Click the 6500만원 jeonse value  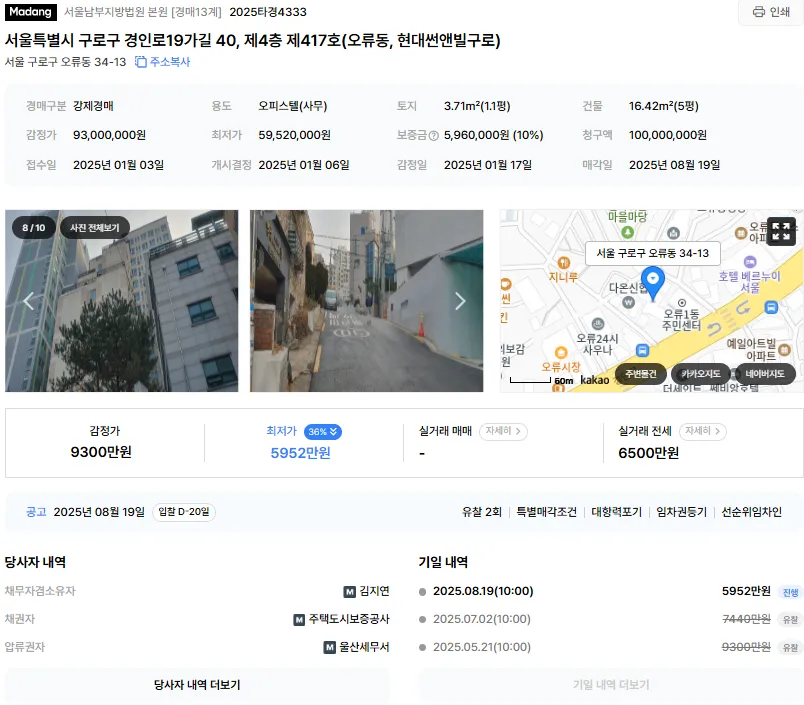coord(649,453)
